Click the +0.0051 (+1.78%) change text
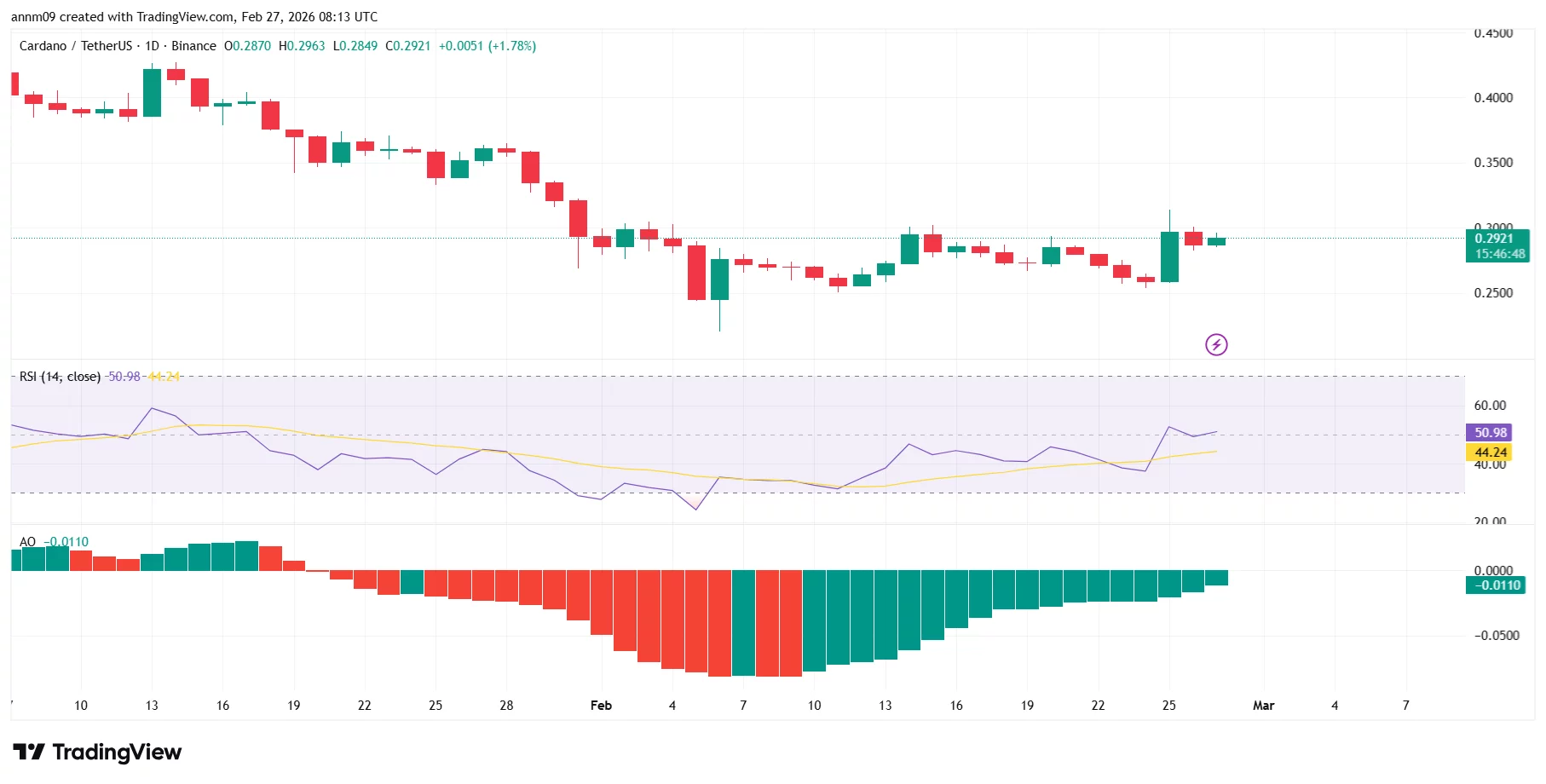This screenshot has width=1546, height=784. point(487,46)
